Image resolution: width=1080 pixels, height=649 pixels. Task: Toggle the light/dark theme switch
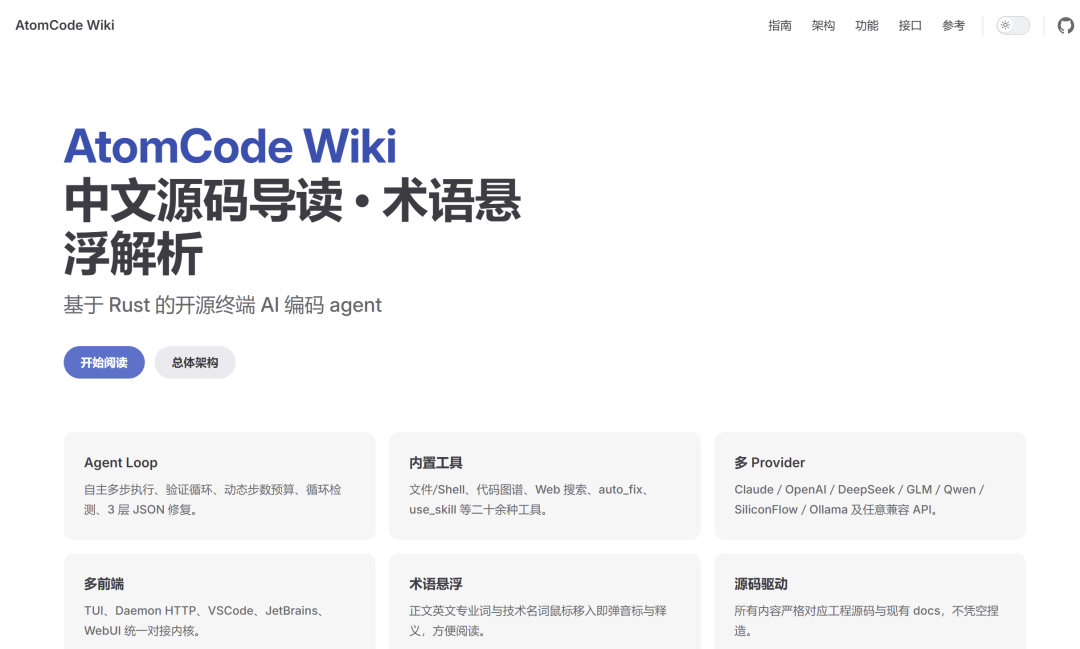tap(1012, 25)
